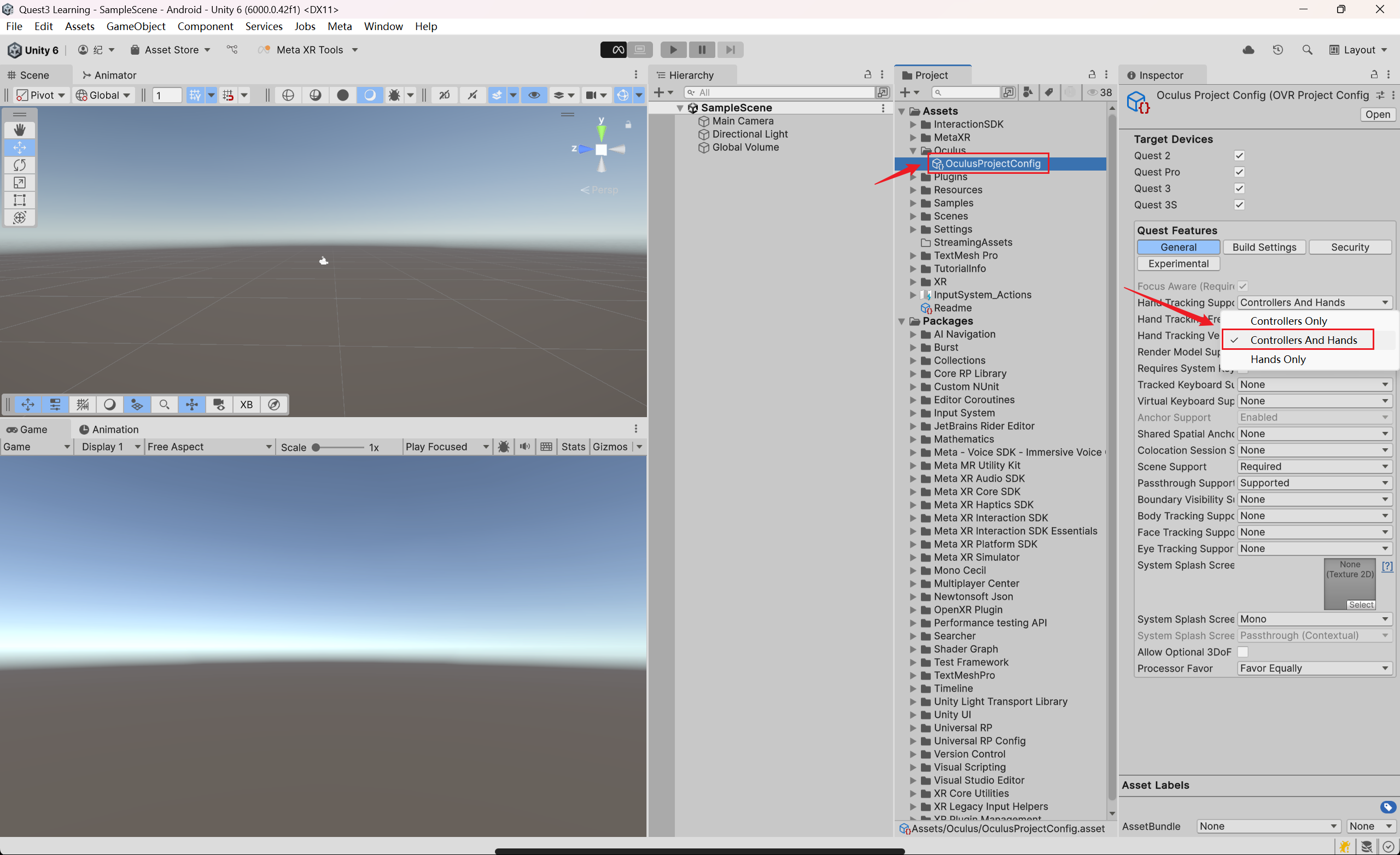1400x855 pixels.
Task: Select the Move tool in Scene
Action: click(x=19, y=148)
